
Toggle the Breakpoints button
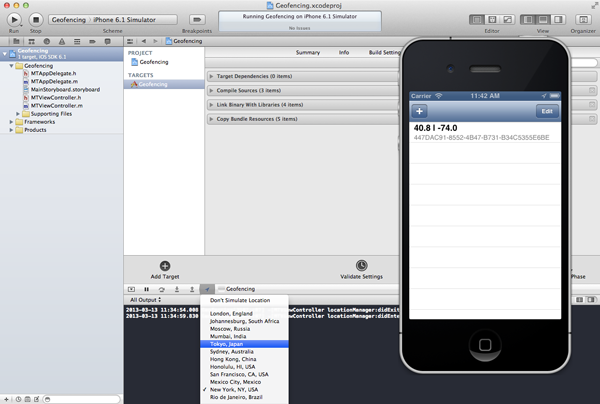pos(197,20)
